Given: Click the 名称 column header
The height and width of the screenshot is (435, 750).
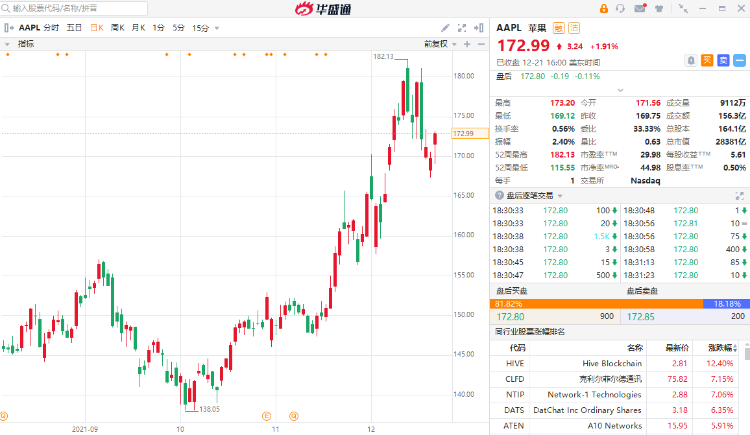Looking at the screenshot, I should [635, 347].
